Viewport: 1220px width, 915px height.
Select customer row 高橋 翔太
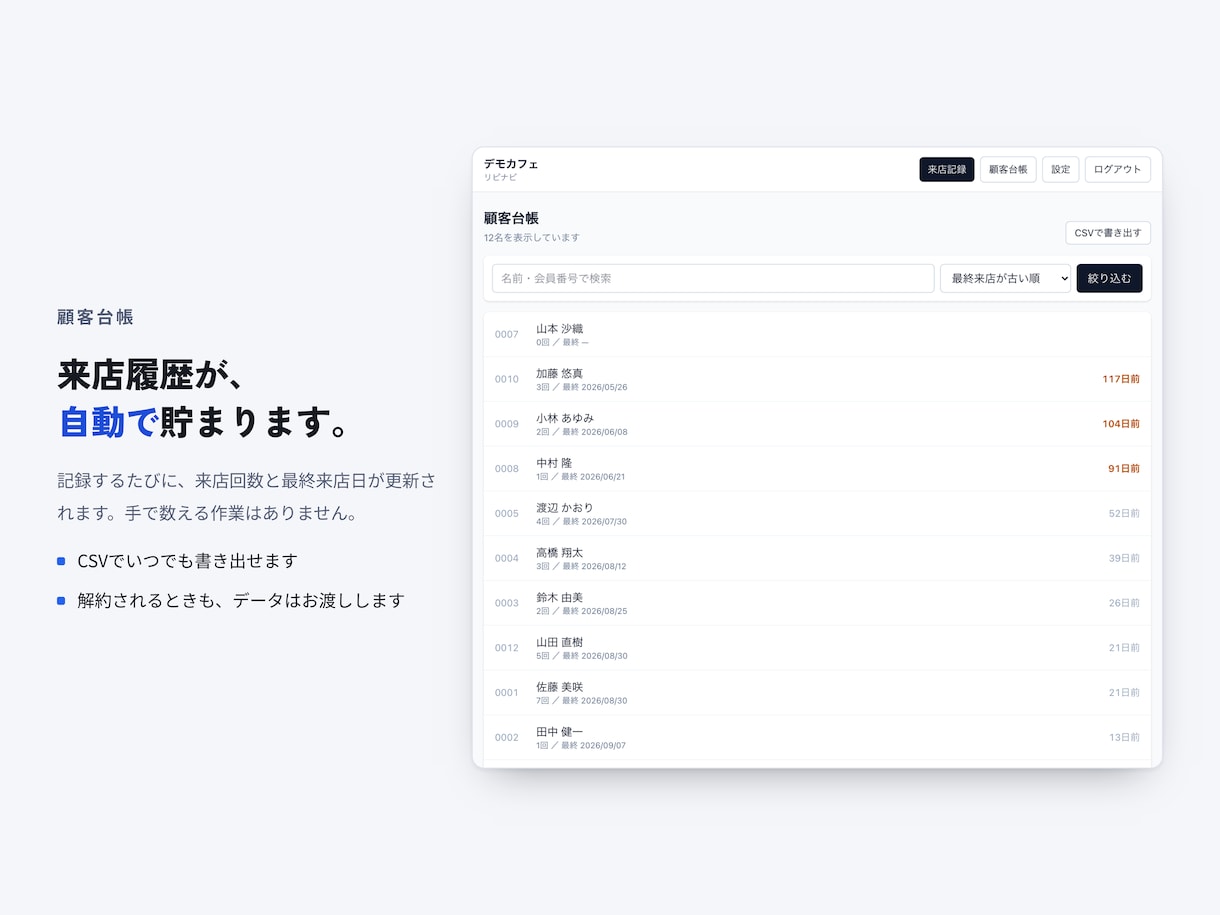[817, 559]
